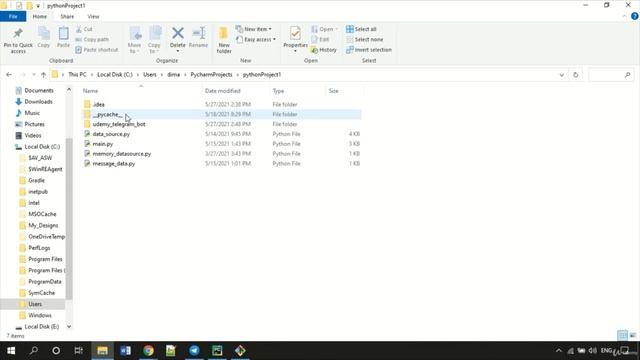The width and height of the screenshot is (640, 360).
Task: Sort by the Size column header
Action: coord(344,91)
